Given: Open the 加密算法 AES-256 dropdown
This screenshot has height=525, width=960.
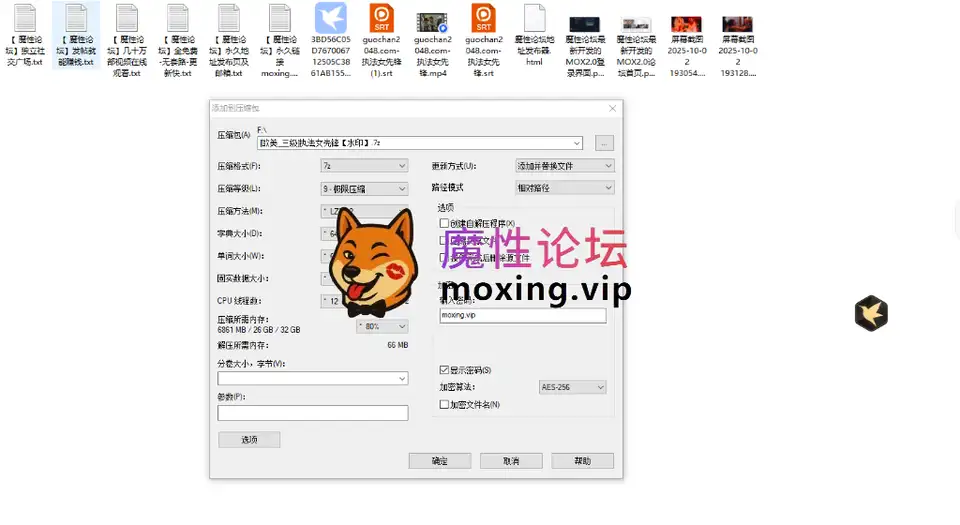Looking at the screenshot, I should (572, 387).
